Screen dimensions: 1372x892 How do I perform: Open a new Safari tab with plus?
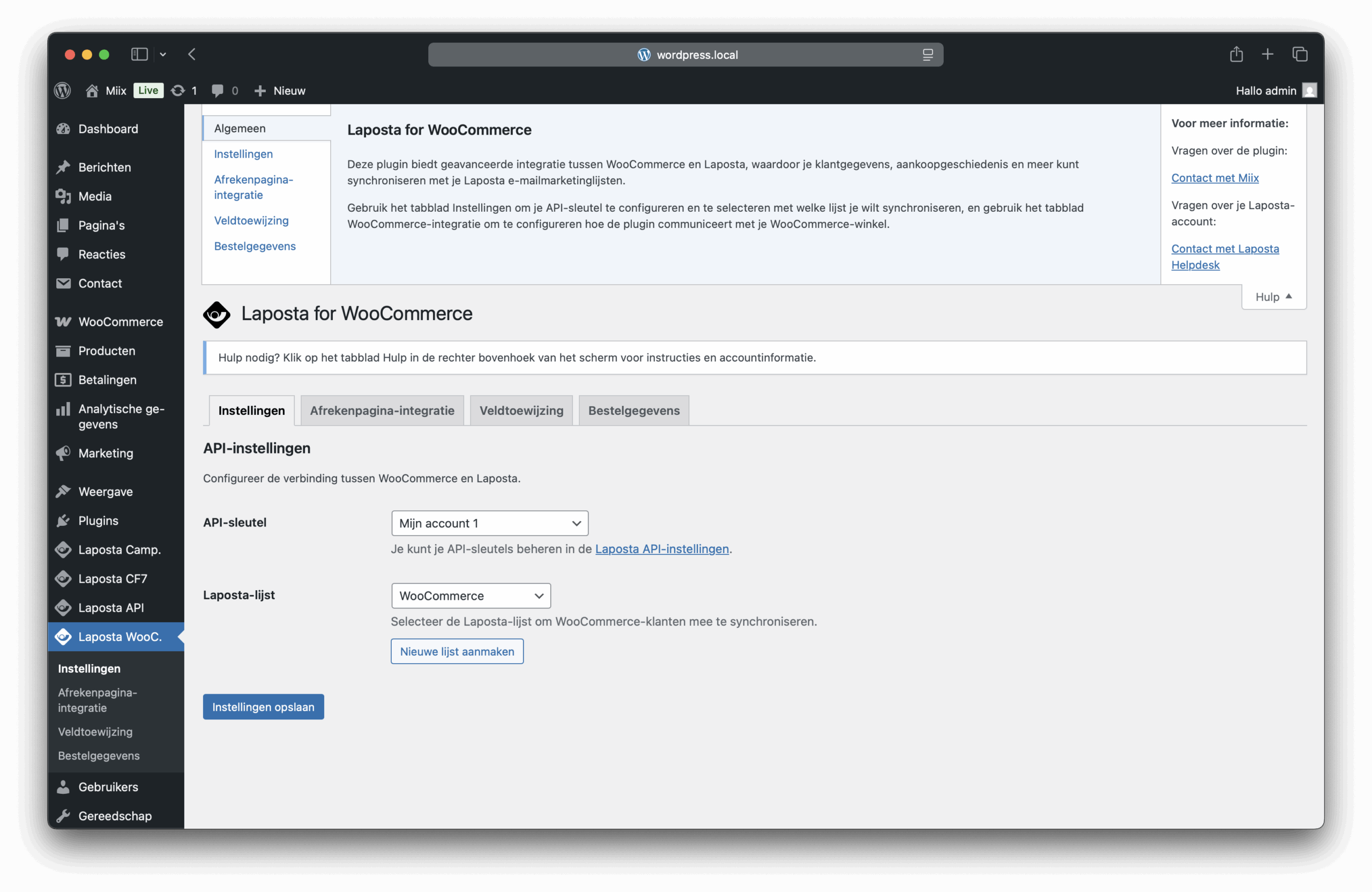(x=1267, y=54)
